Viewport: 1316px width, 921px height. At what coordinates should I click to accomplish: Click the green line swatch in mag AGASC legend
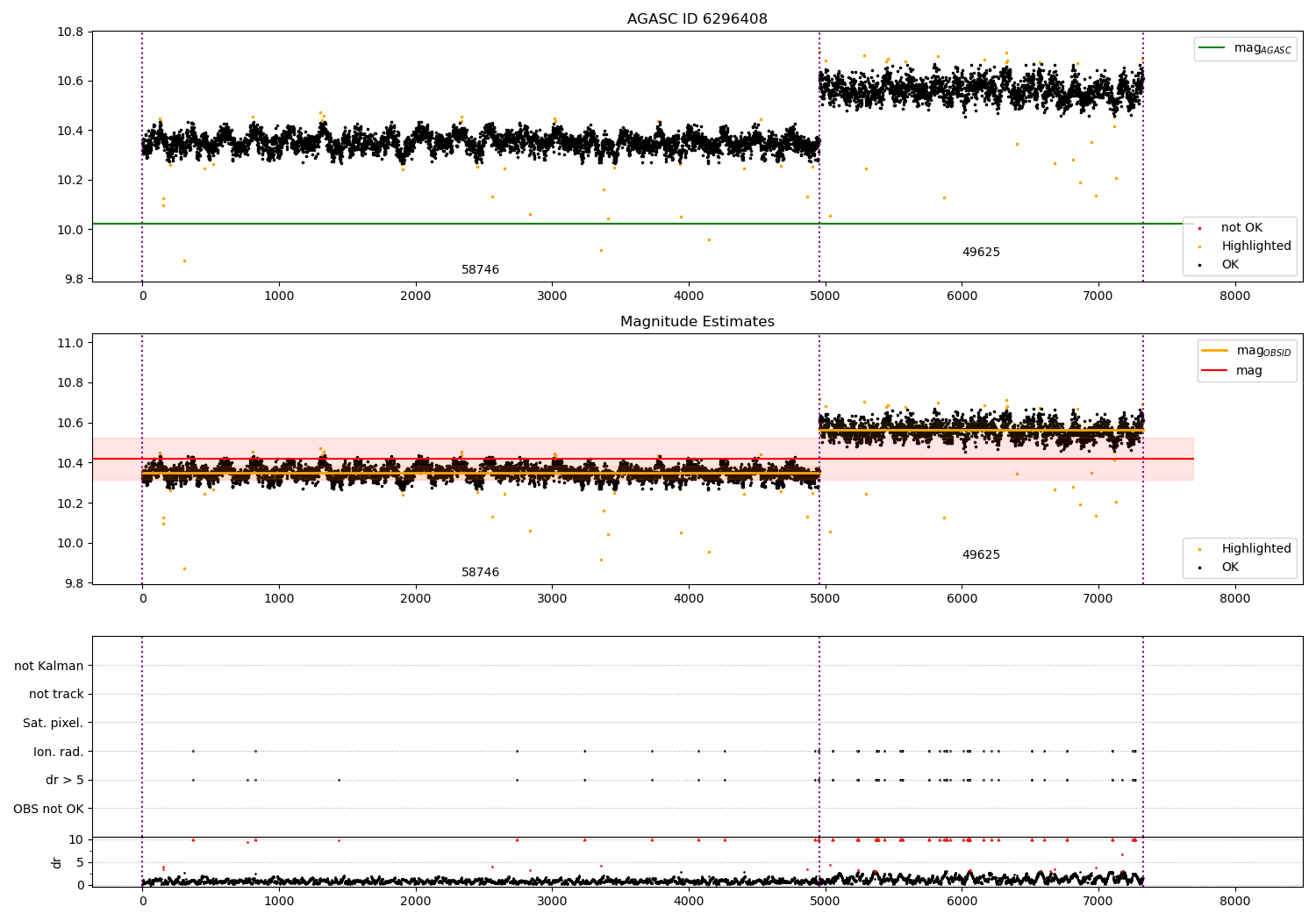coord(1212,48)
